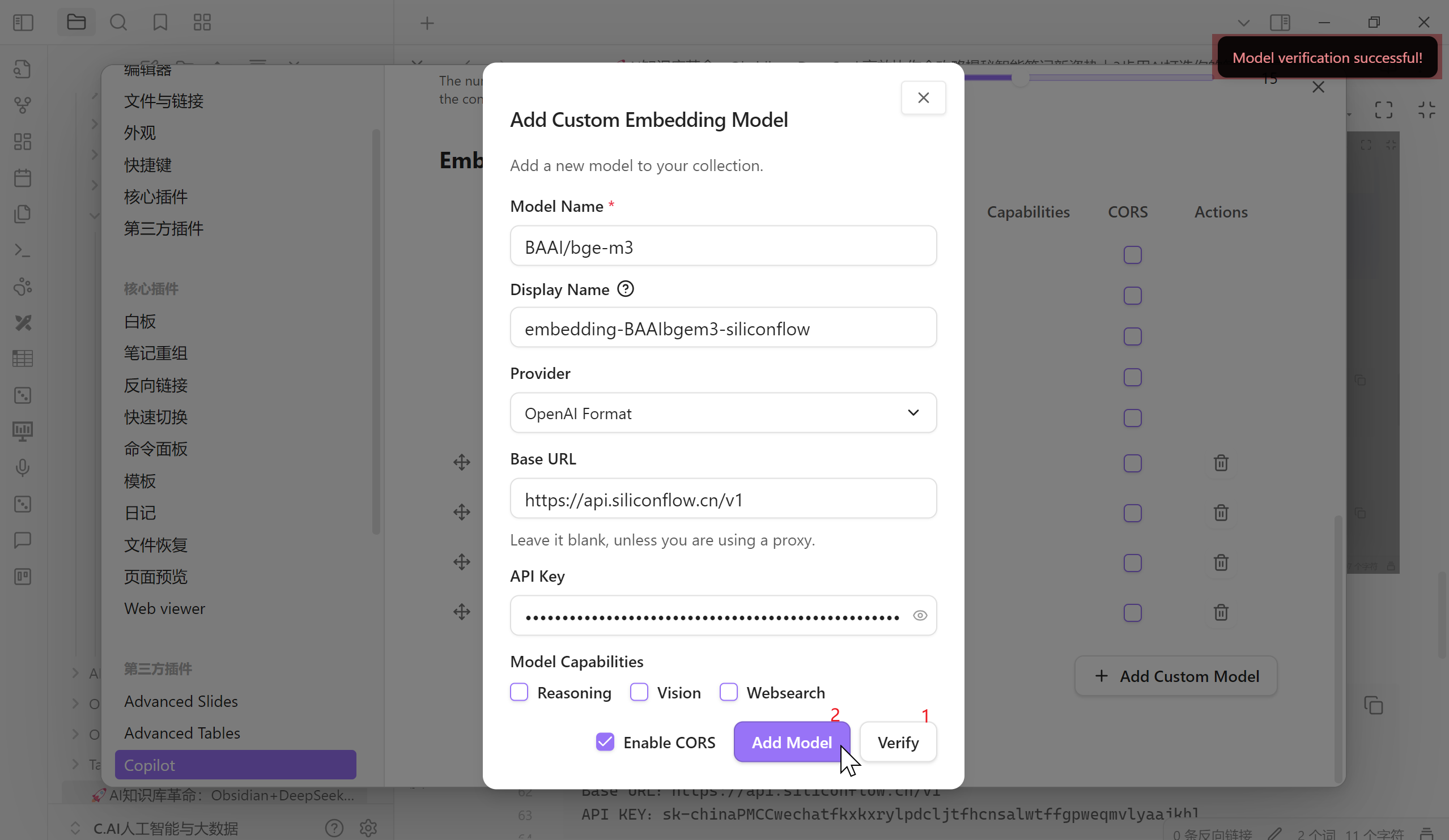Click the bottom row trash icon
Screen dimensions: 1449x840
[x=1221, y=612]
